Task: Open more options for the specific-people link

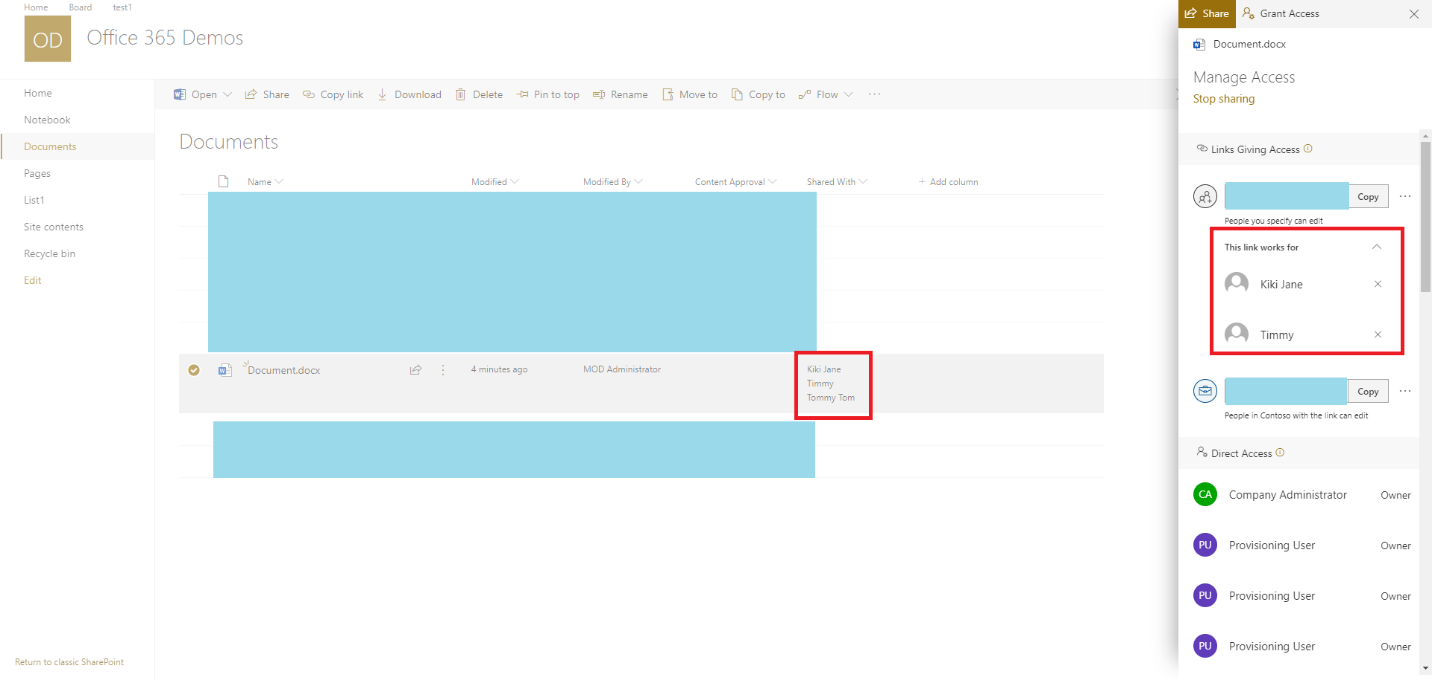Action: pos(1405,197)
